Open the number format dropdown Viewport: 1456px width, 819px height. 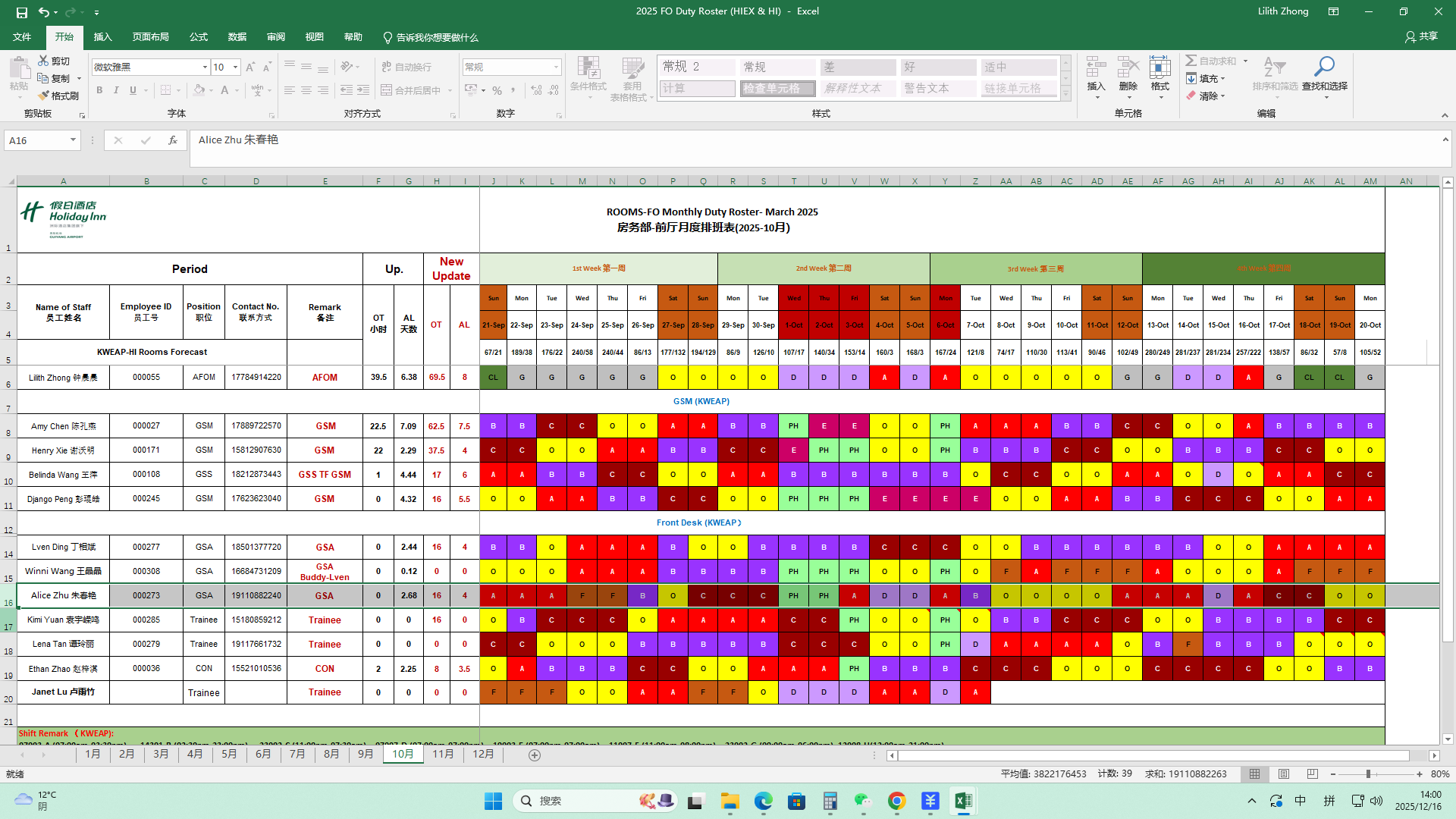(x=556, y=67)
